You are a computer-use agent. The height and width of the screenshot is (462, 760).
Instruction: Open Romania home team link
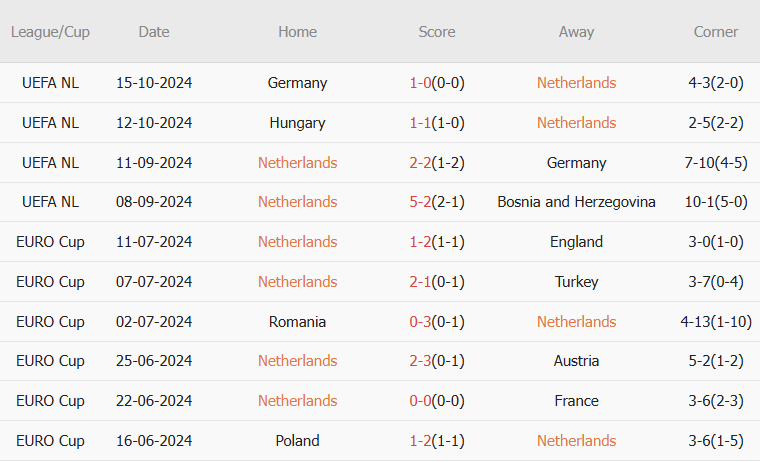point(297,322)
